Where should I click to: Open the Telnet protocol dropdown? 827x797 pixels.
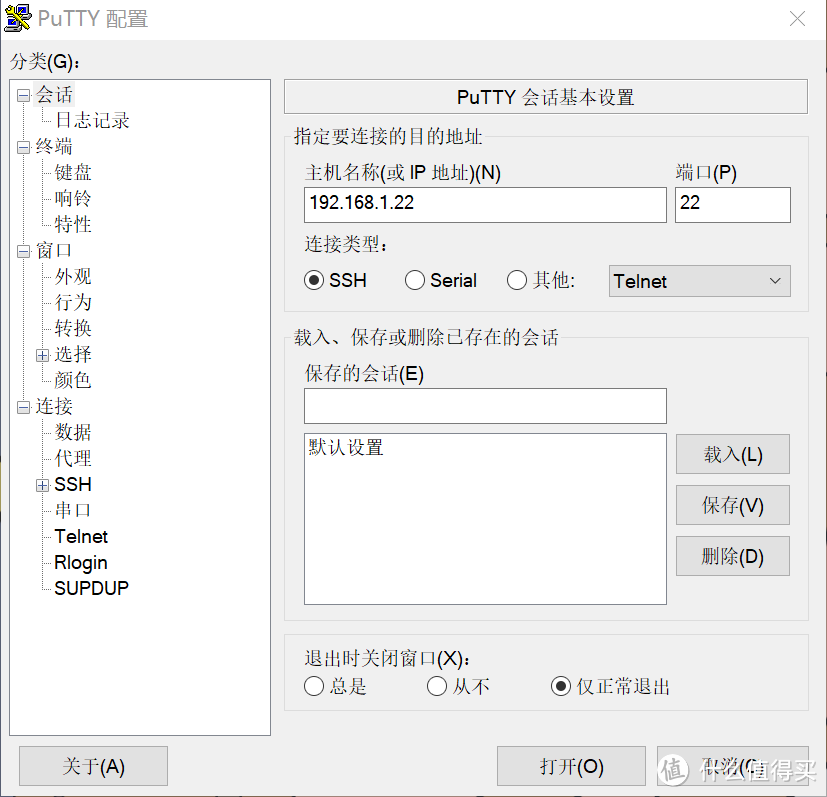click(x=699, y=281)
